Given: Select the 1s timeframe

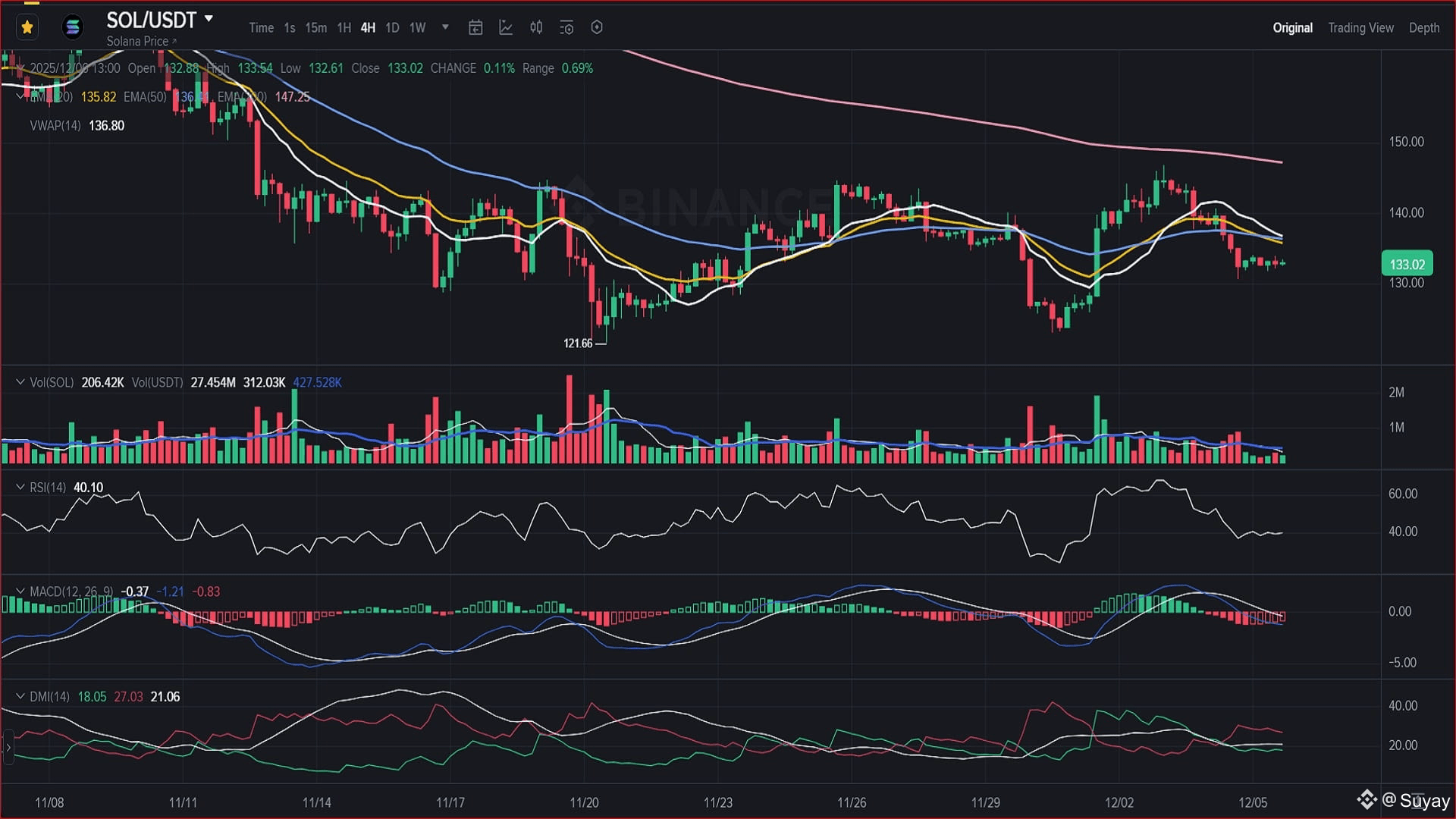Looking at the screenshot, I should coord(290,28).
